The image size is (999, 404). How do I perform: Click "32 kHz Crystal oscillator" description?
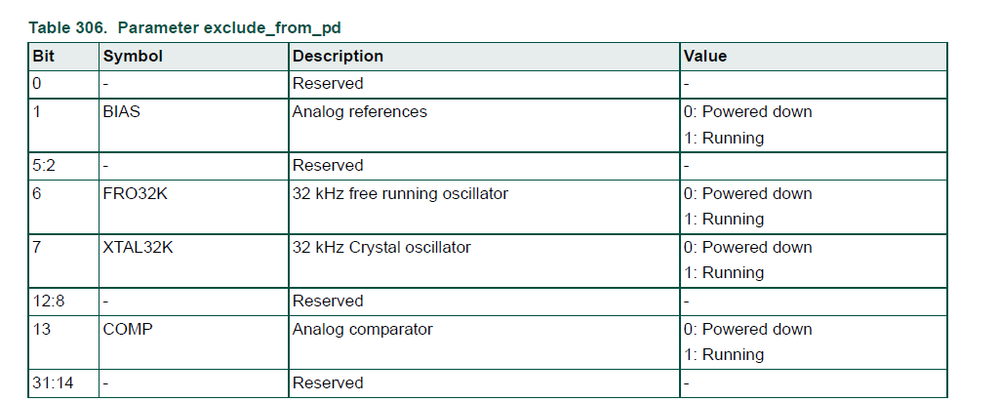[x=381, y=247]
